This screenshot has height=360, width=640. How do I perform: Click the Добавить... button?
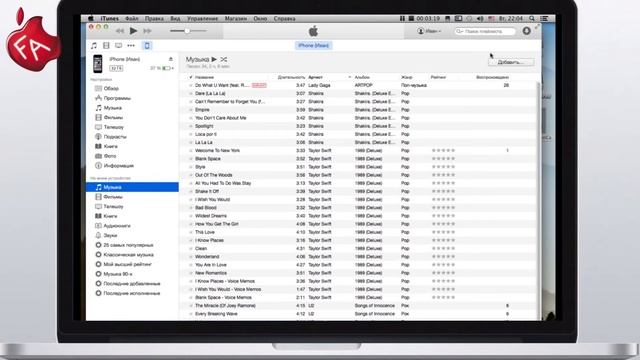[511, 62]
